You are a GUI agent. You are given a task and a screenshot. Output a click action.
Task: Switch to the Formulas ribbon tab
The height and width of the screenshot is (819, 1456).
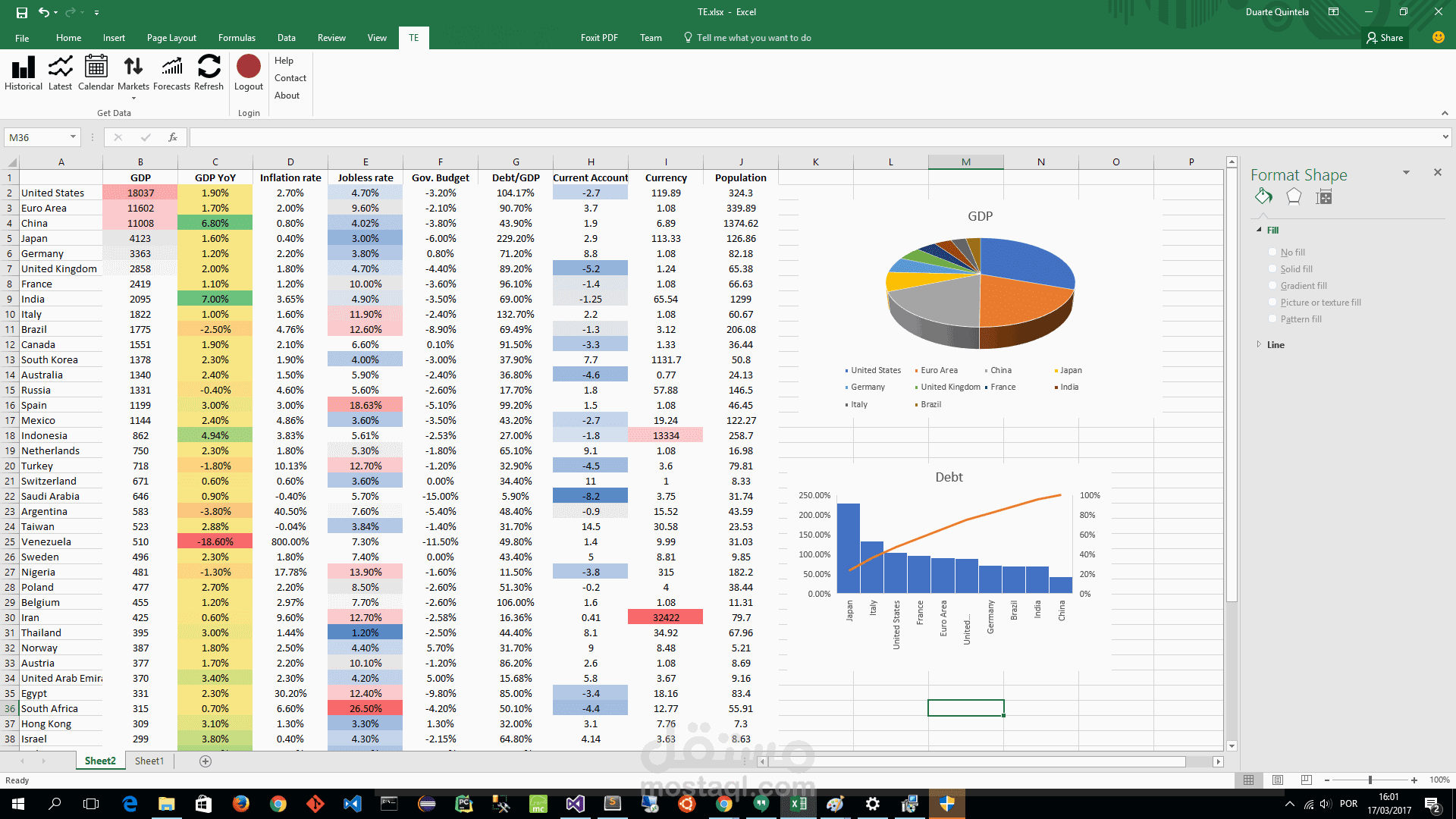tap(237, 37)
